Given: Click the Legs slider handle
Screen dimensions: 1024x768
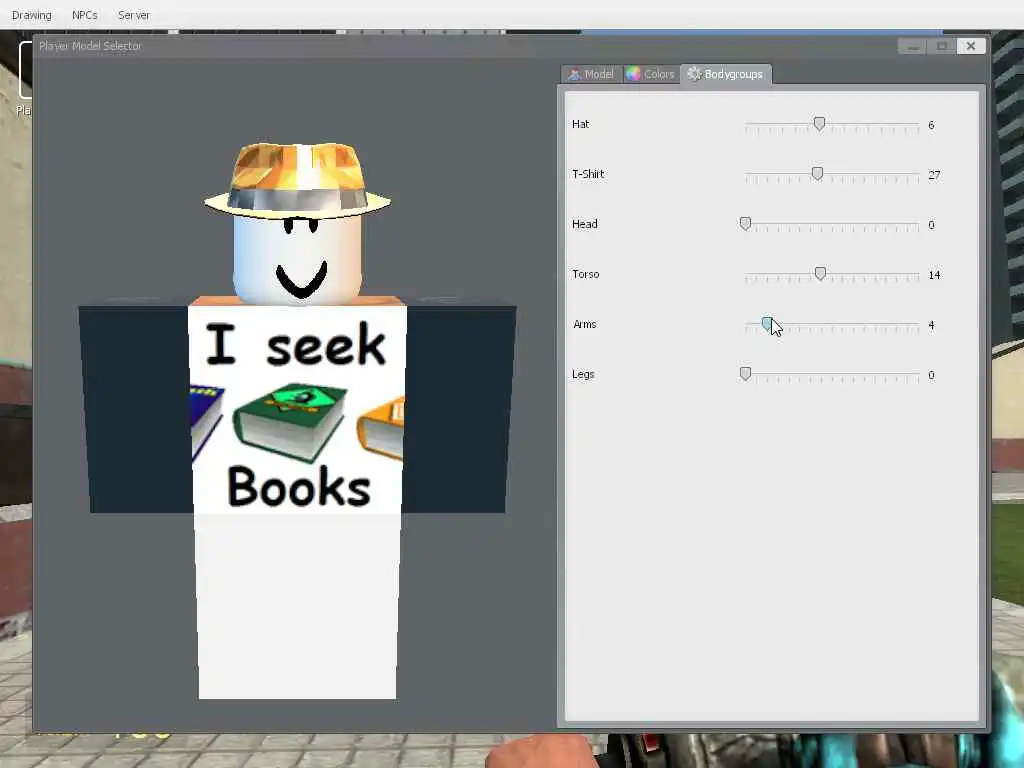Looking at the screenshot, I should pyautogui.click(x=745, y=374).
